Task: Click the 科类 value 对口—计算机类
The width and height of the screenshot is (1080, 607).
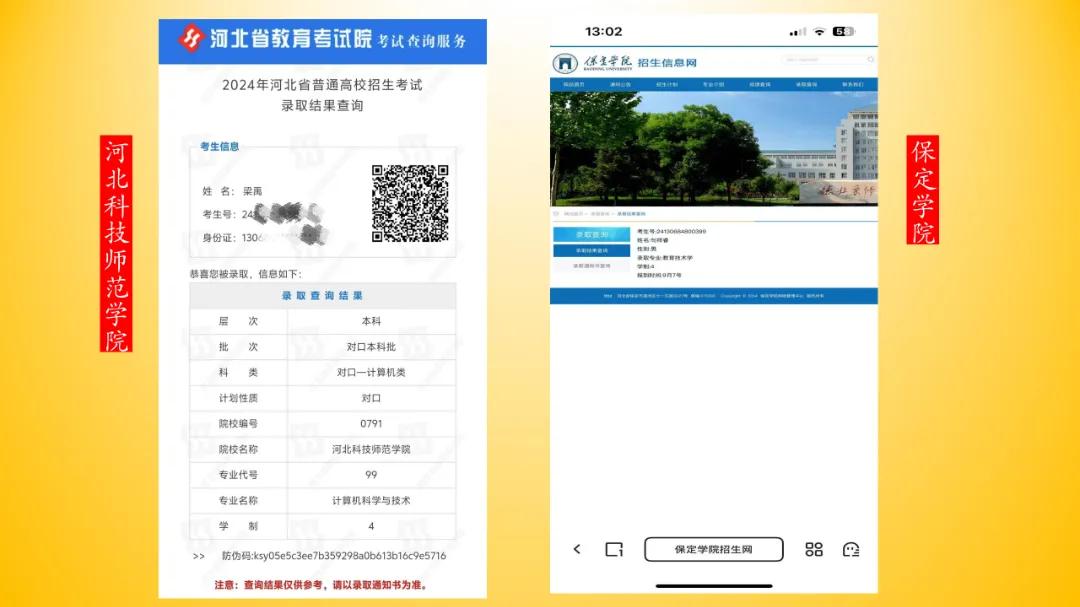Action: pyautogui.click(x=371, y=372)
